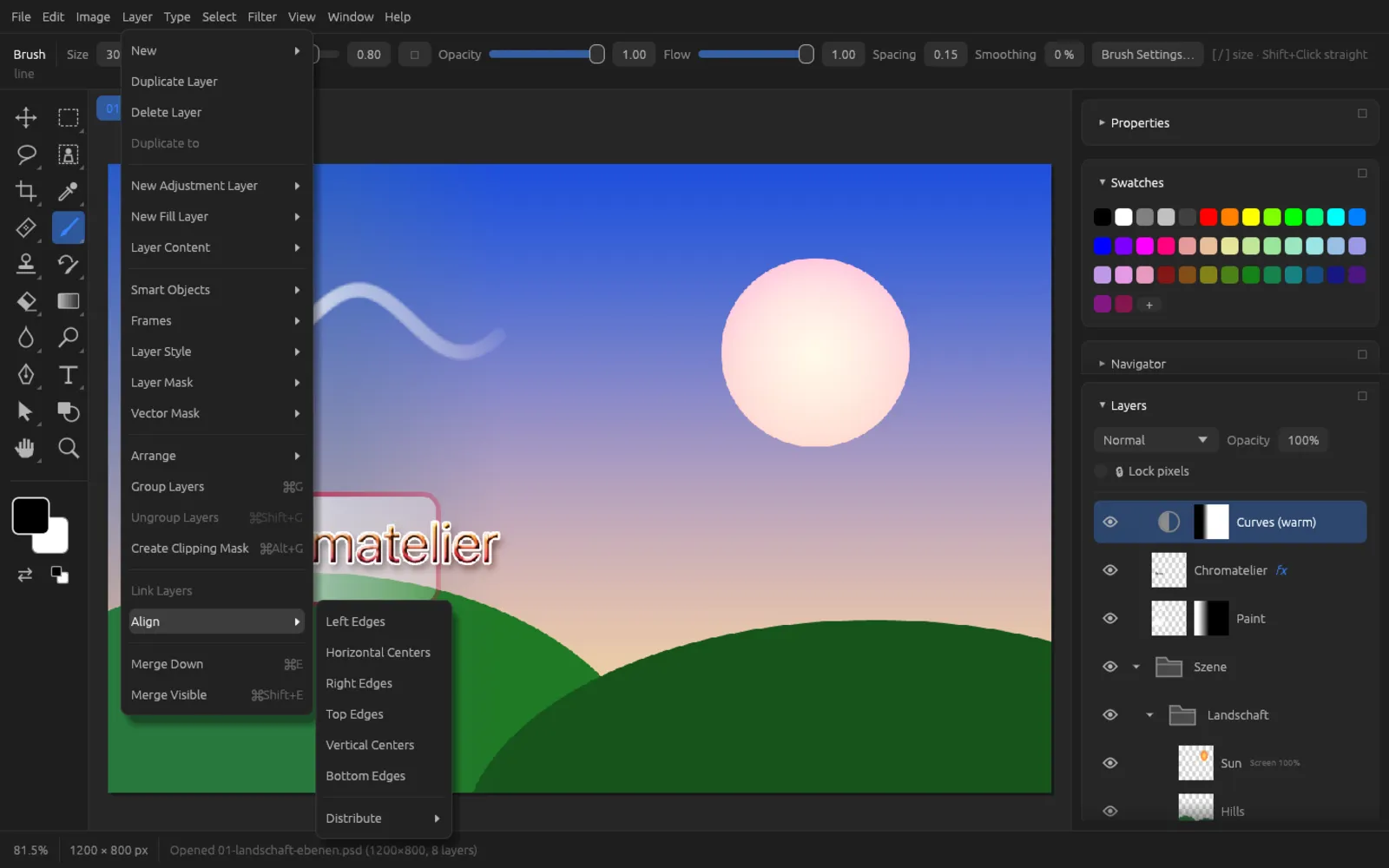Collapse the Landschaft group
The image size is (1389, 868).
[x=1149, y=715]
